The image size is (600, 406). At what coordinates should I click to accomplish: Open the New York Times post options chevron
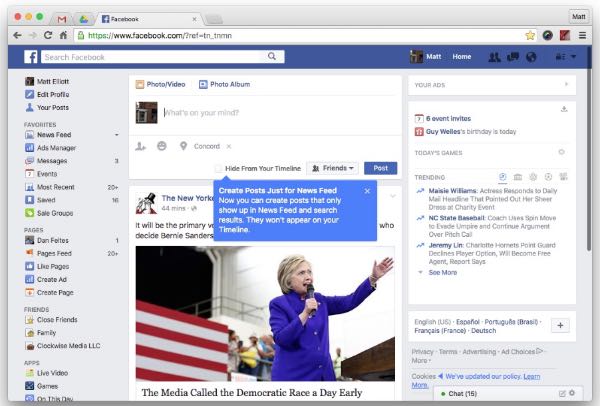coord(393,196)
